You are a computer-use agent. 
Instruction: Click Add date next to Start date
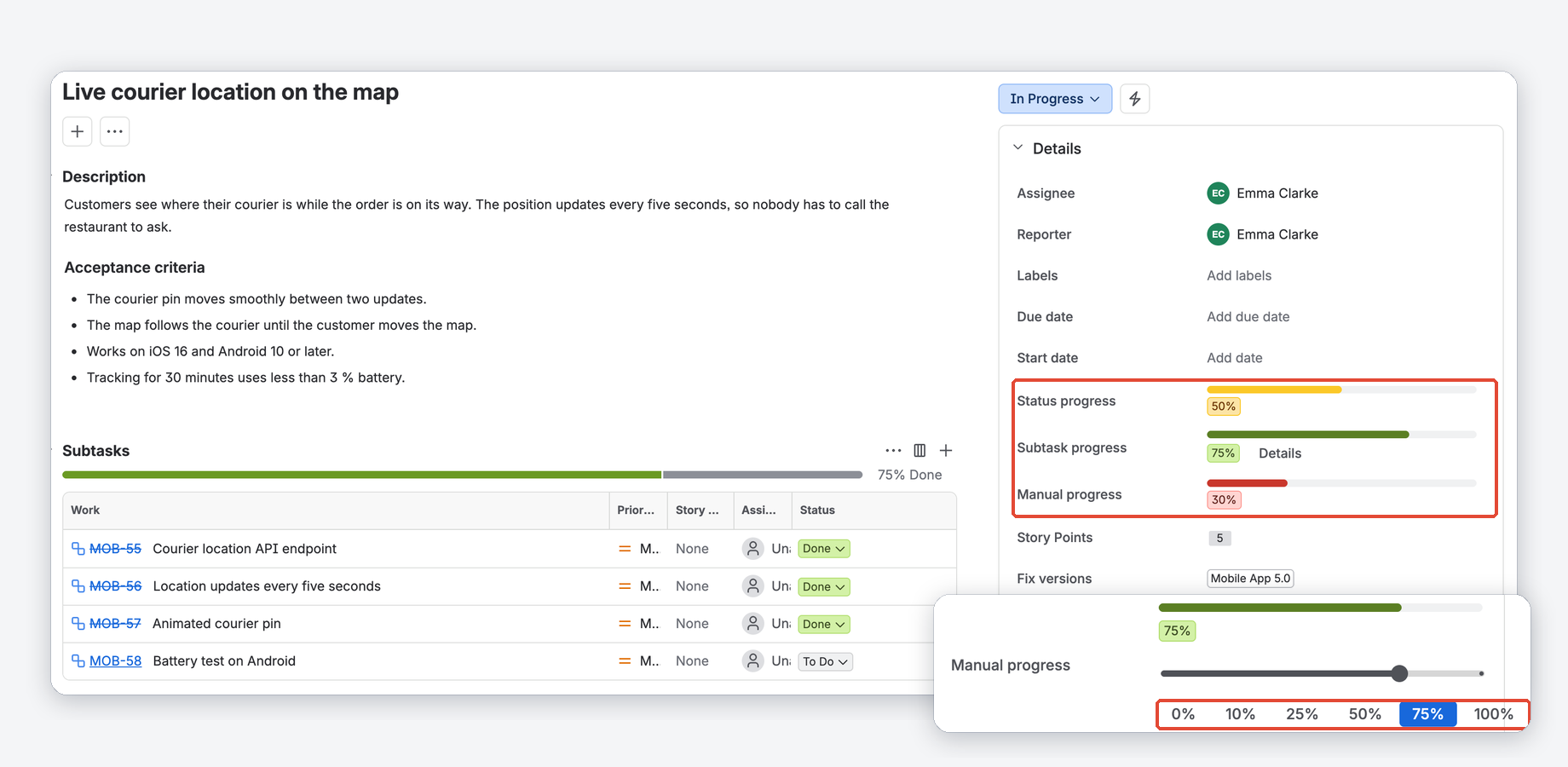tap(1235, 358)
